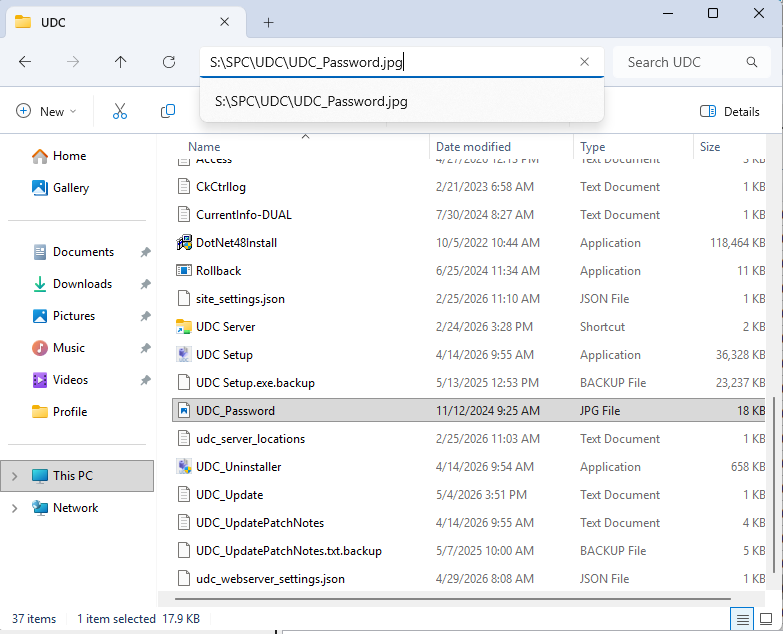This screenshot has width=783, height=634.
Task: Select the CkCtrllog file icon
Action: [184, 187]
